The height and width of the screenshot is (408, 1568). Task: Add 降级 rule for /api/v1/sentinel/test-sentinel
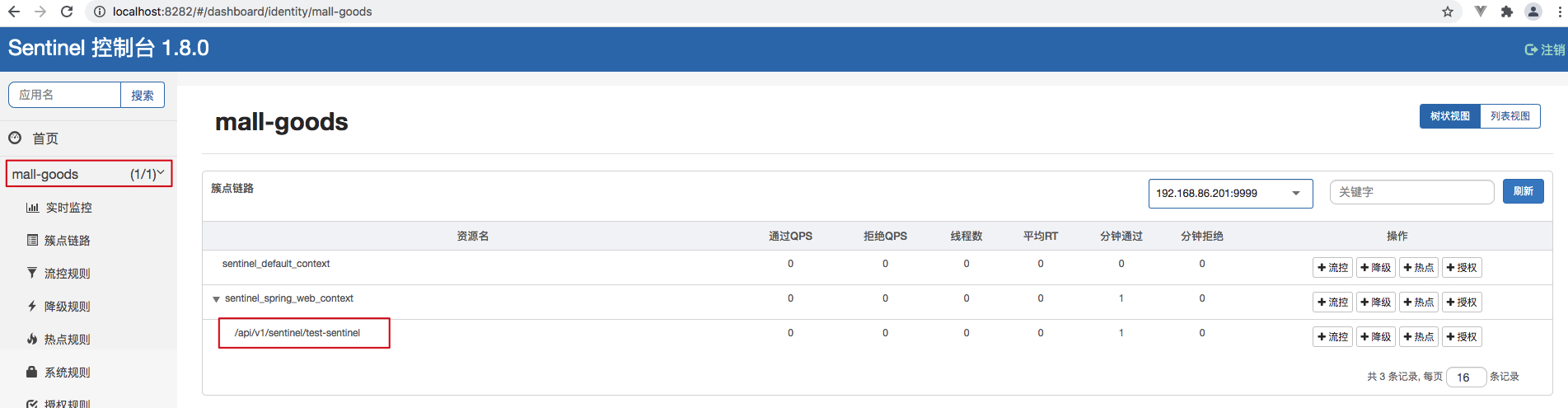pos(1375,337)
